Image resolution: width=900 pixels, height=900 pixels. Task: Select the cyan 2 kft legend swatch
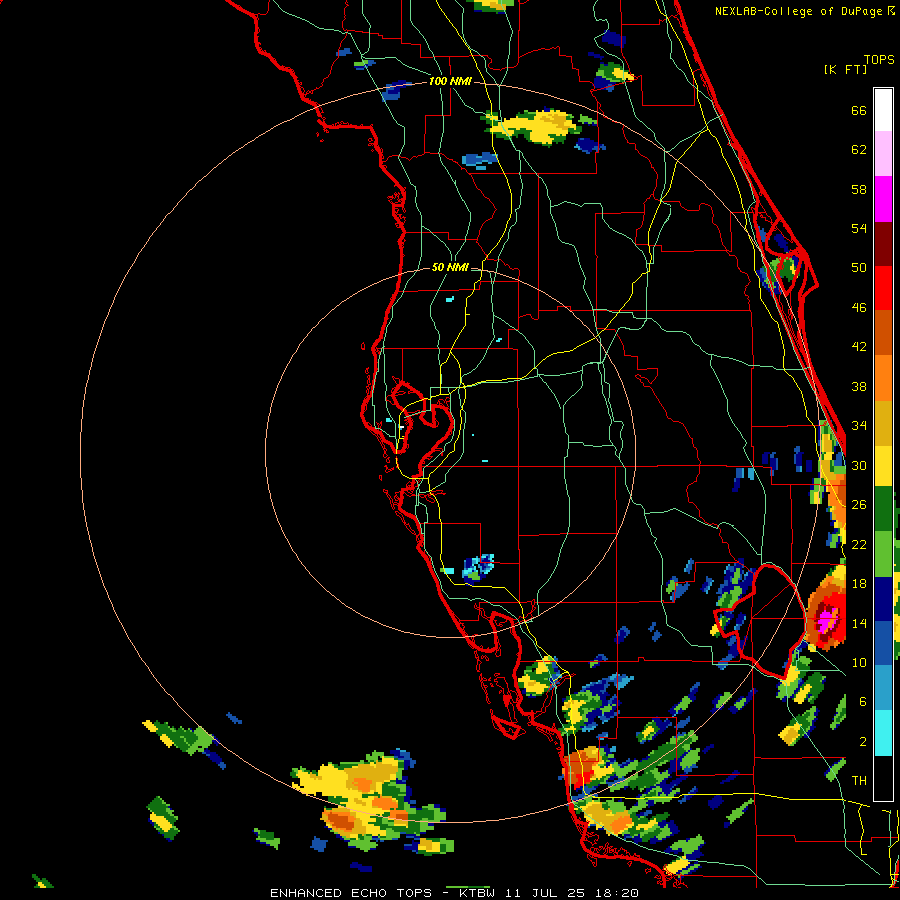[x=883, y=733]
